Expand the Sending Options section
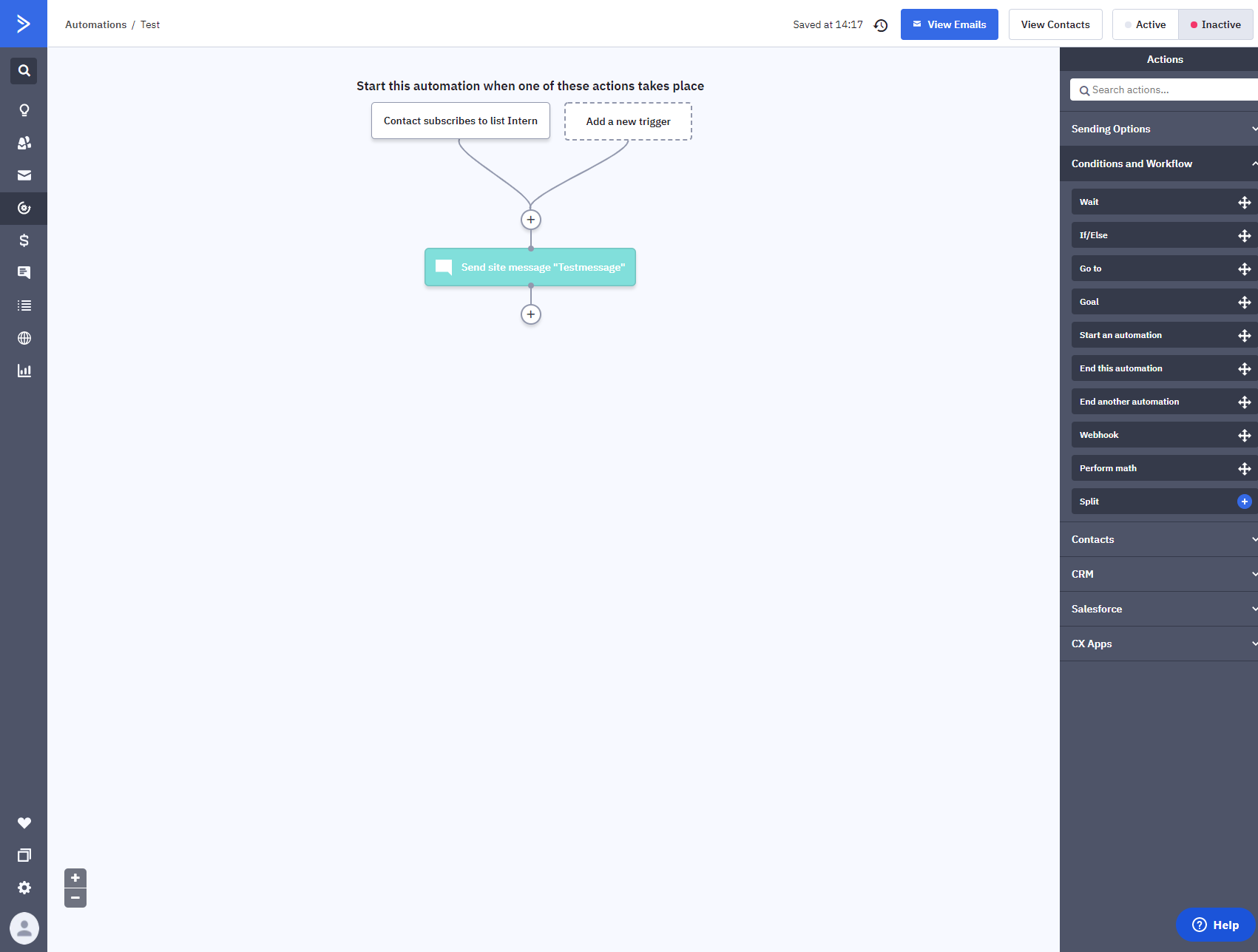Screen dimensions: 1258x952 (1159, 129)
